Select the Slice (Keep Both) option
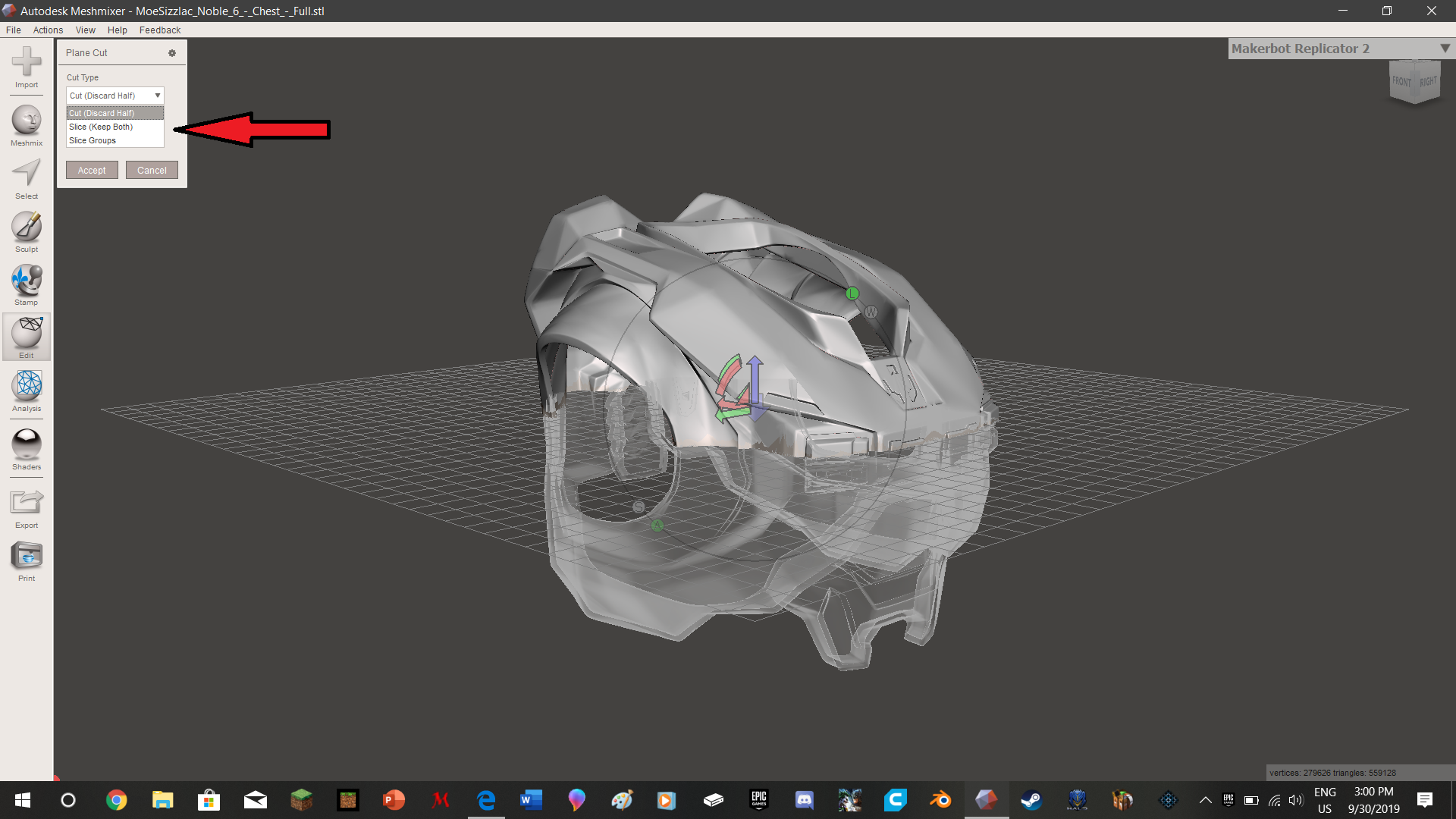The image size is (1456, 819). (101, 127)
